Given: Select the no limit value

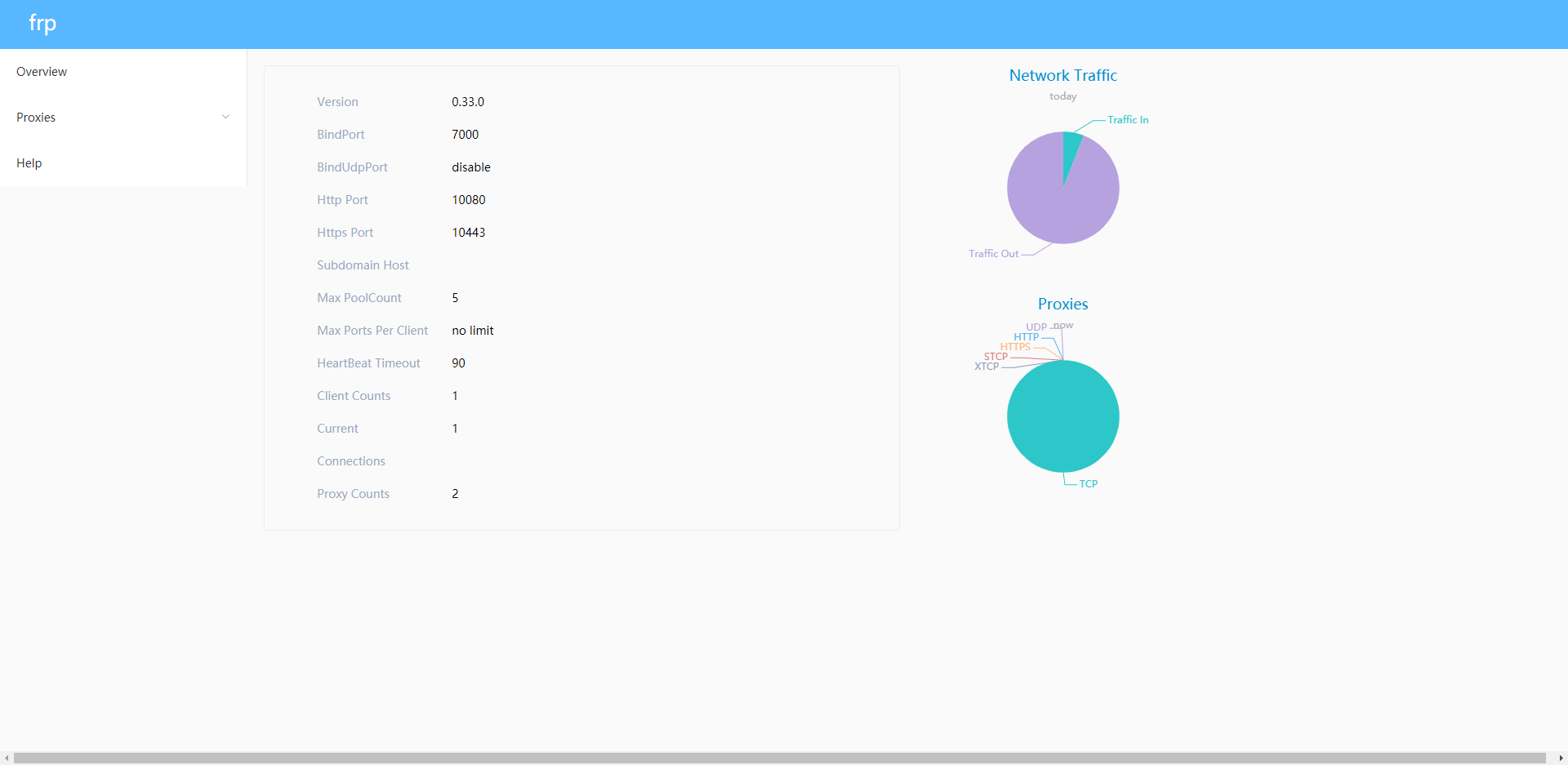Looking at the screenshot, I should click(x=473, y=331).
